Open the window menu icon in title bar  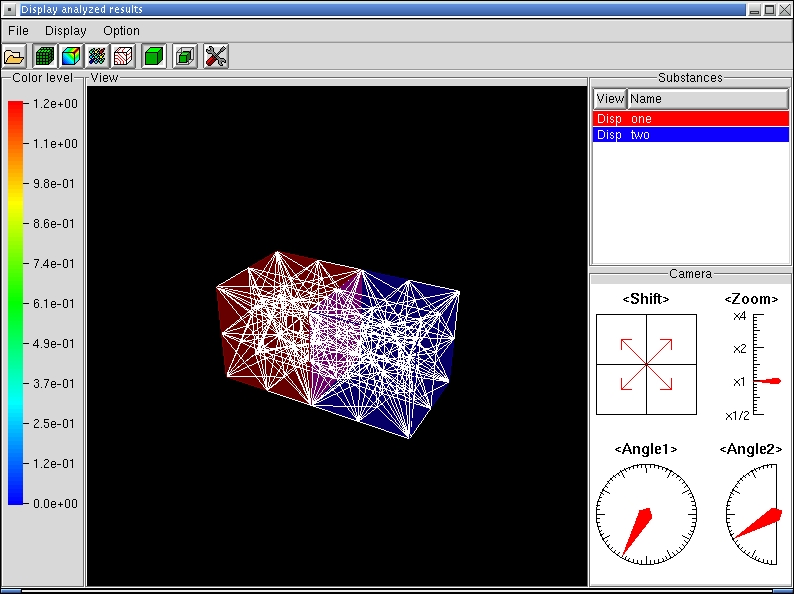[10, 9]
